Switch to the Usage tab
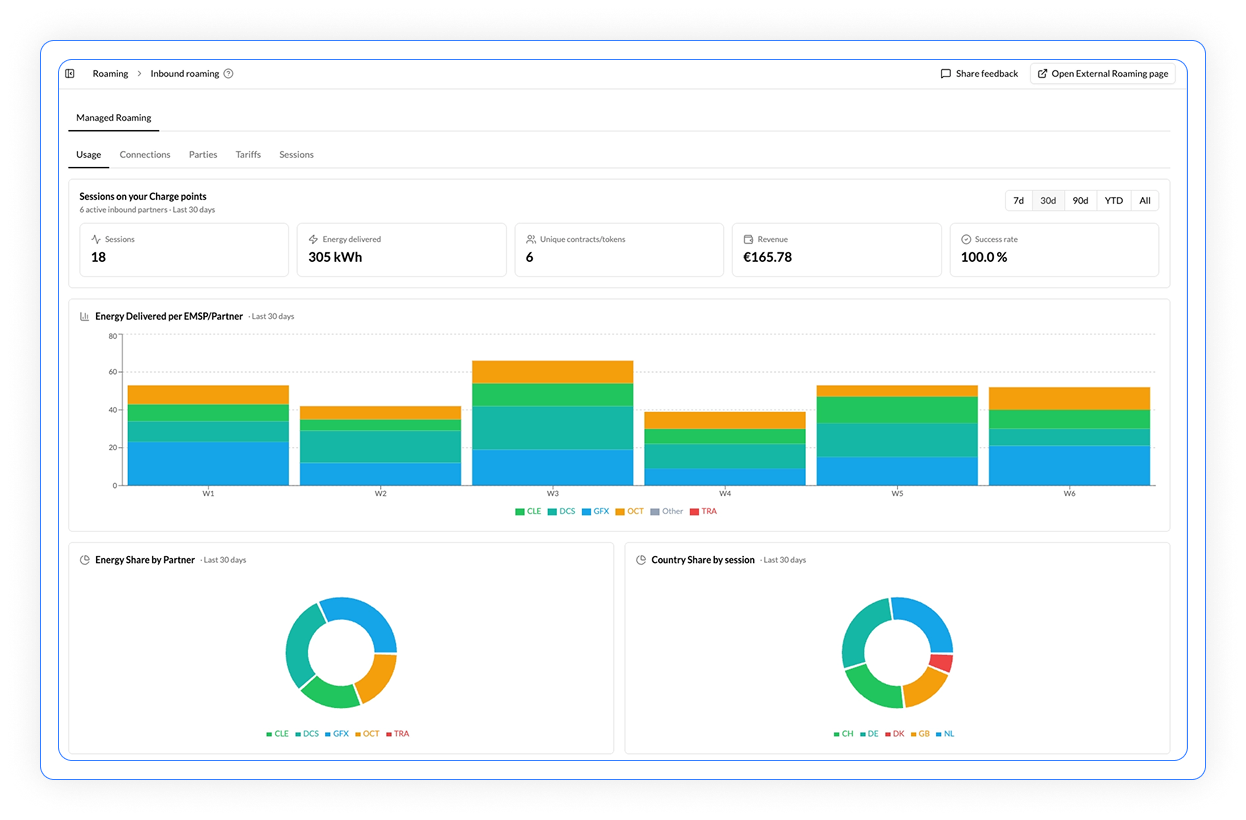This screenshot has width=1246, height=820. pyautogui.click(x=89, y=155)
